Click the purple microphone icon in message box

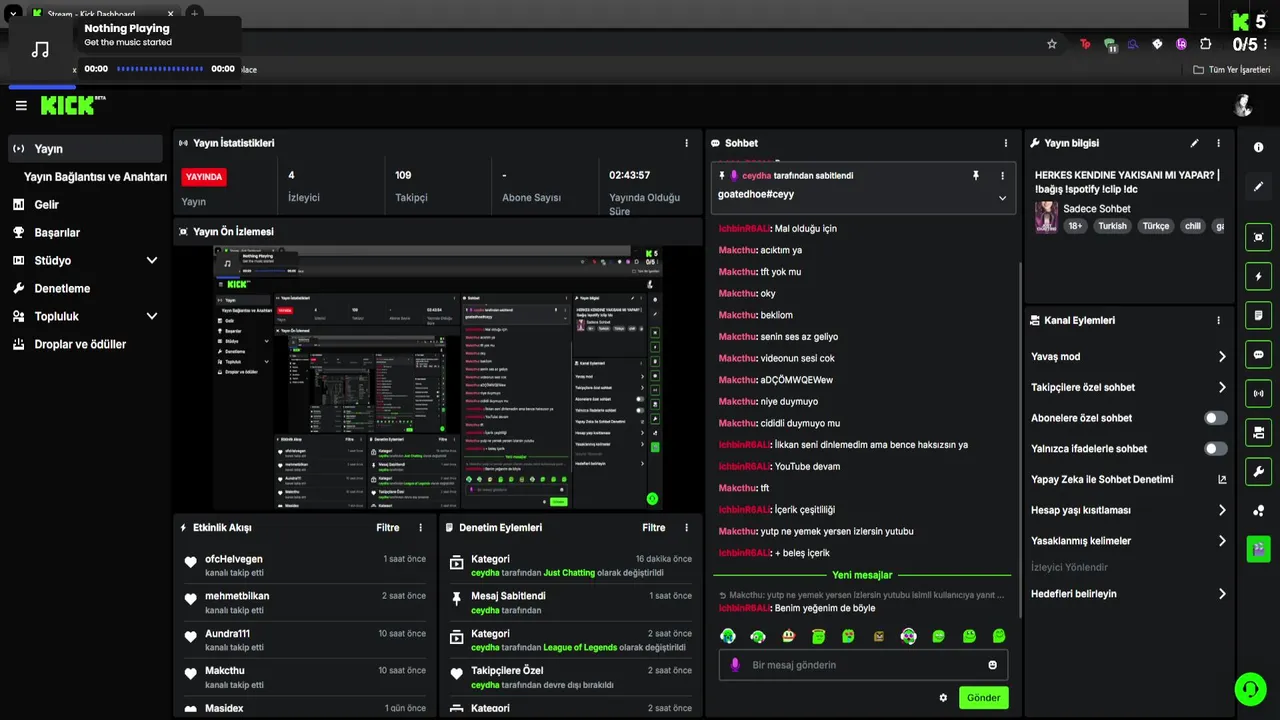[735, 665]
